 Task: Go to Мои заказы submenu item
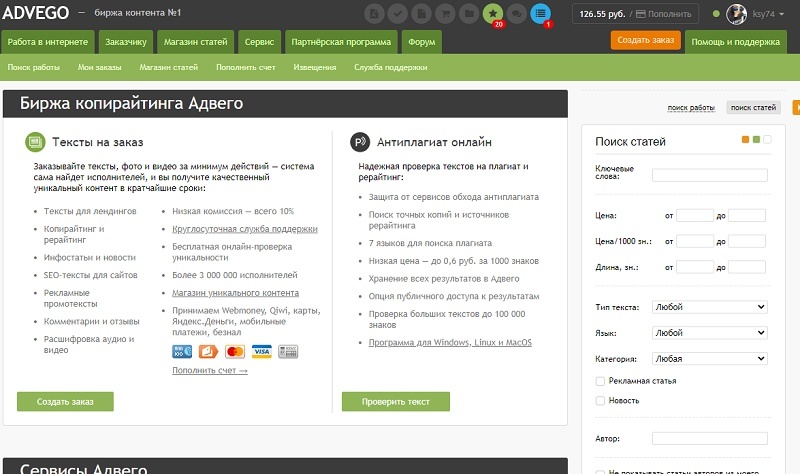99,67
